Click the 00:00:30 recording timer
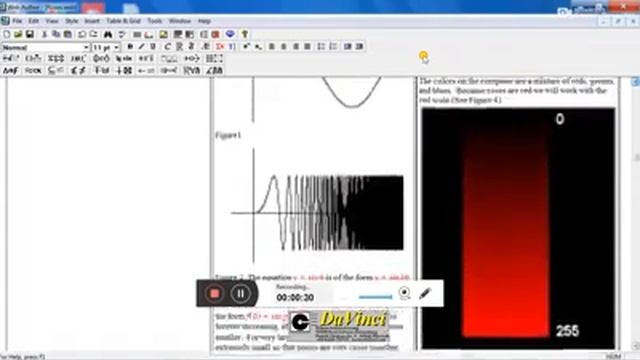This screenshot has width=640, height=360. (x=295, y=298)
